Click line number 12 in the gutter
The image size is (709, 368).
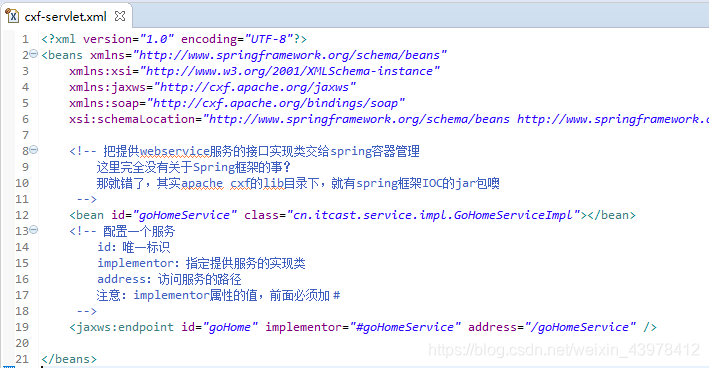click(22, 215)
